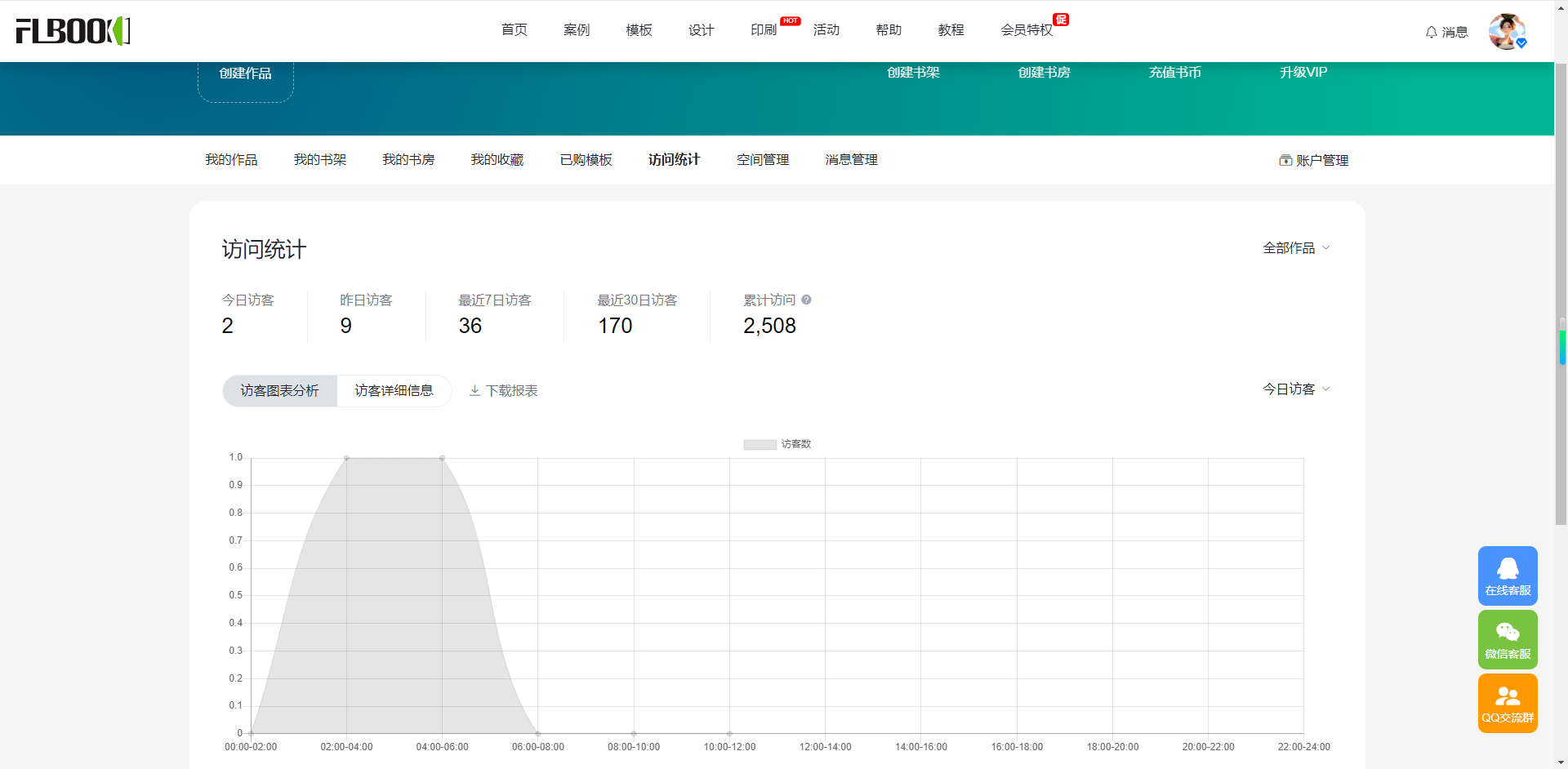
Task: Open the 账户管理 account management link
Action: click(x=1313, y=160)
